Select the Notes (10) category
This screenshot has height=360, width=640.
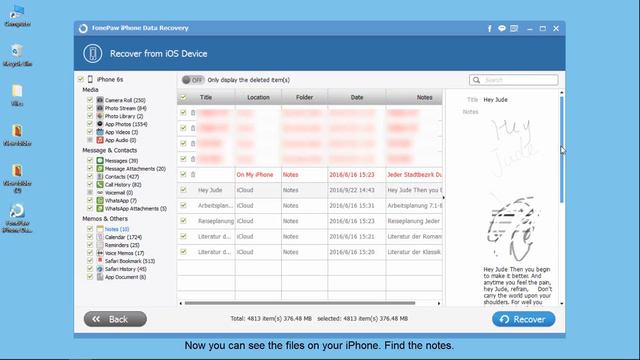(117, 229)
